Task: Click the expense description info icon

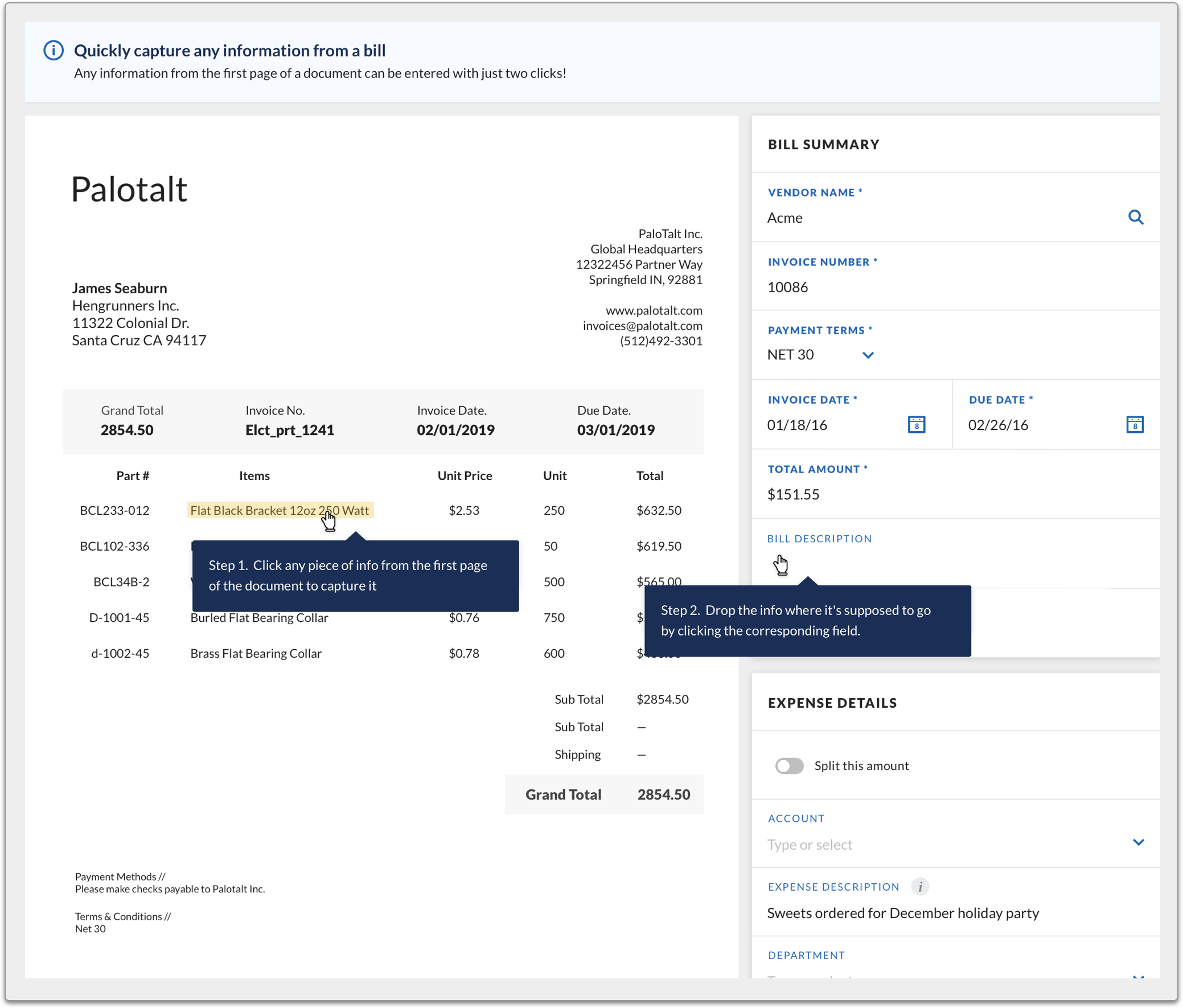Action: [919, 886]
